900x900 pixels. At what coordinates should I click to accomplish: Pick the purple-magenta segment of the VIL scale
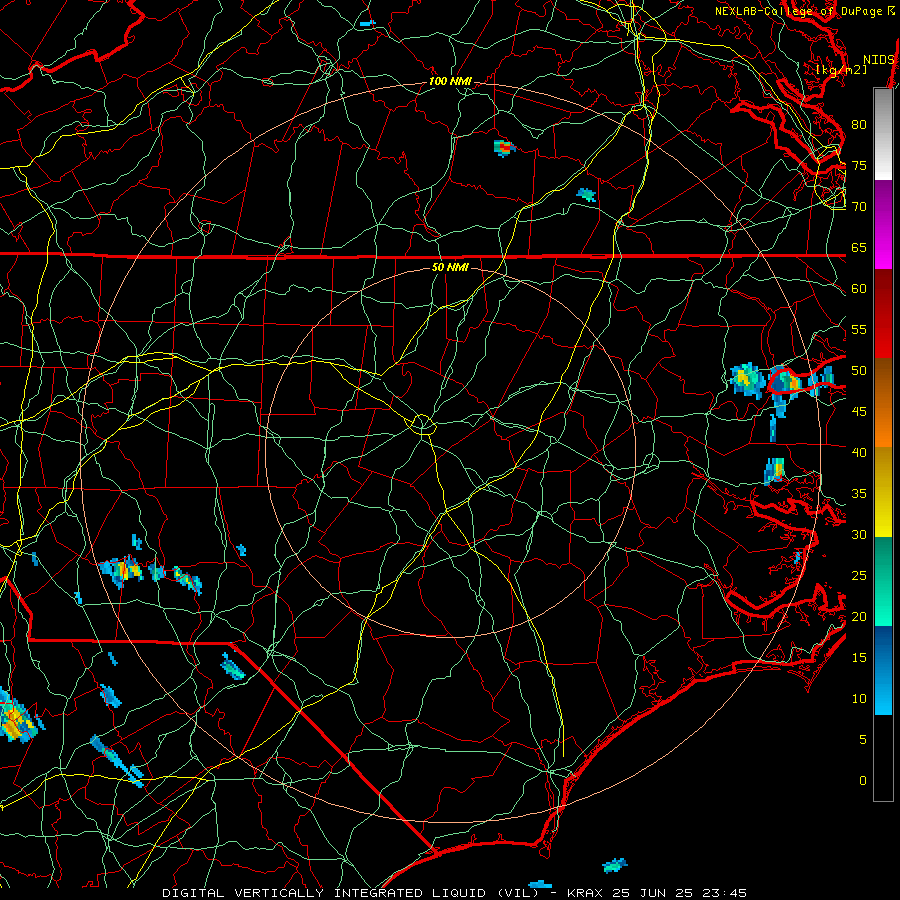click(883, 224)
